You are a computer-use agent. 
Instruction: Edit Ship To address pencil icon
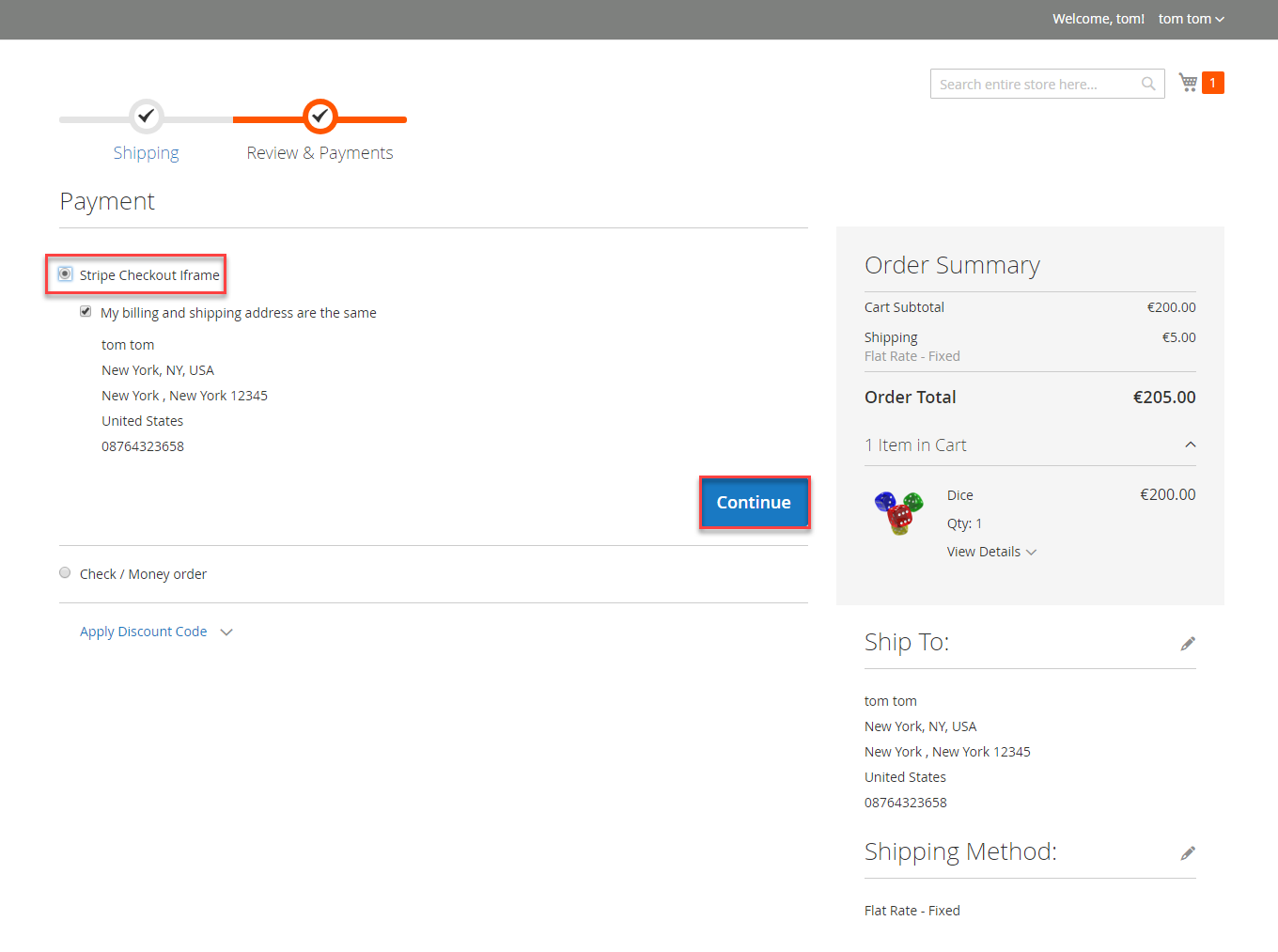tap(1188, 644)
